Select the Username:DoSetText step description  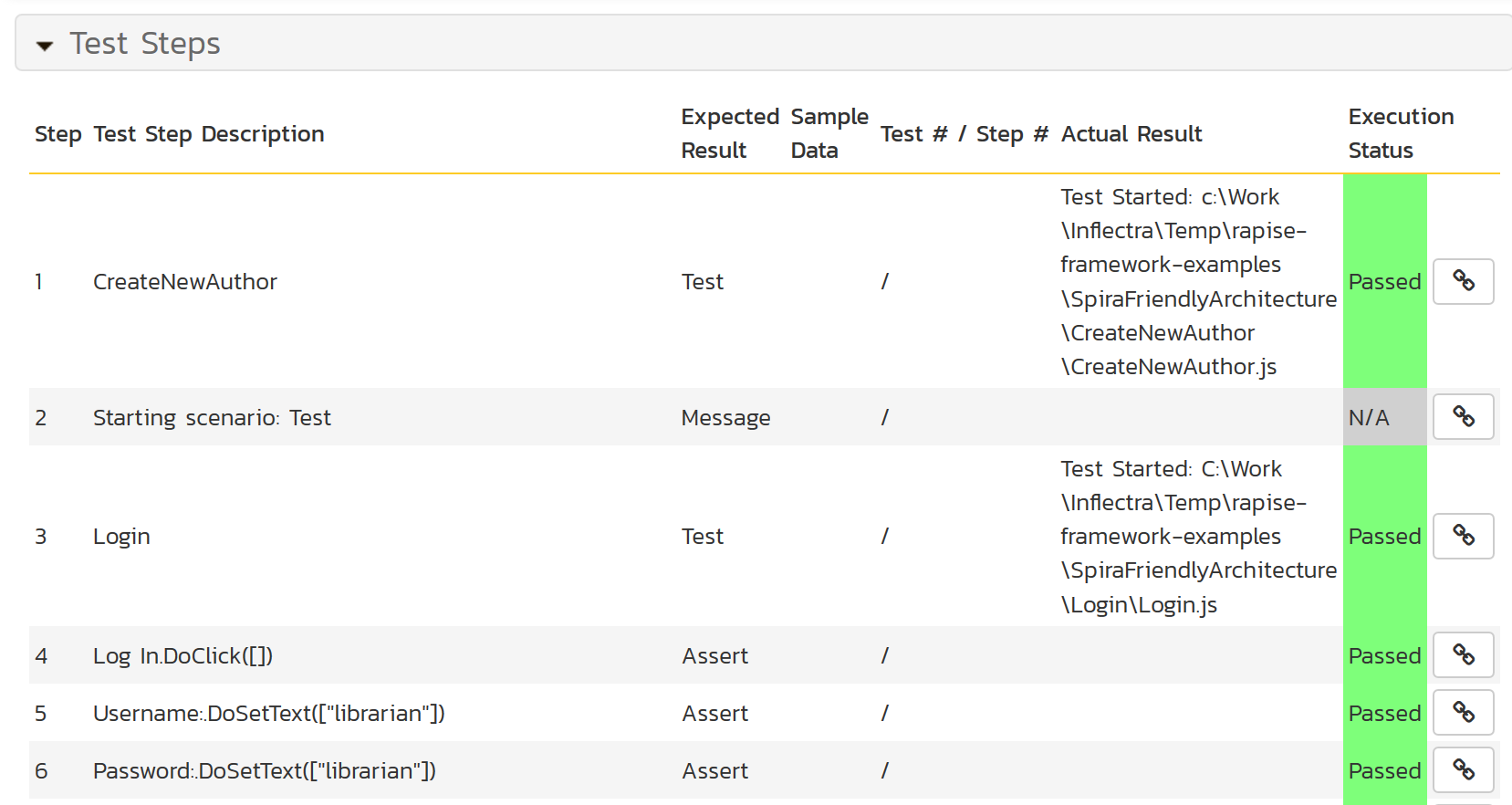tap(268, 713)
